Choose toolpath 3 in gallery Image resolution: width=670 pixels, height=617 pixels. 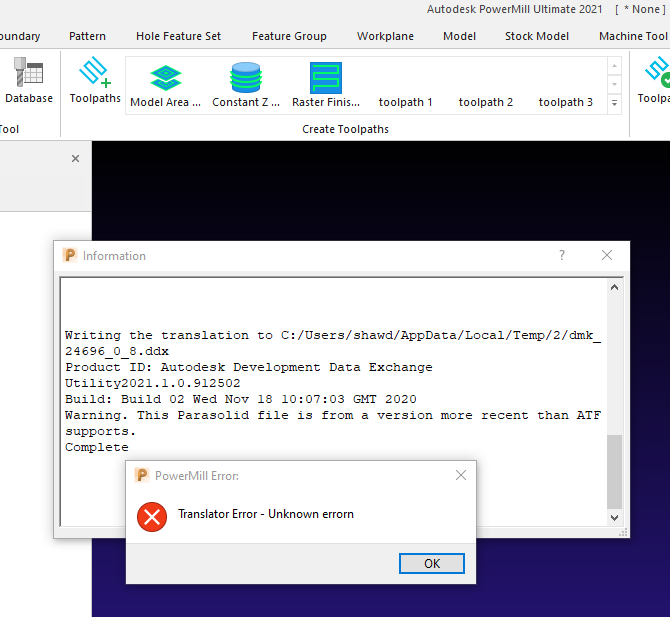(565, 102)
